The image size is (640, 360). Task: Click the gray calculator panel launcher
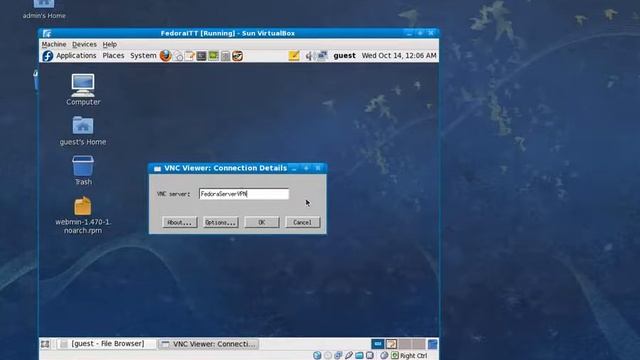click(225, 56)
